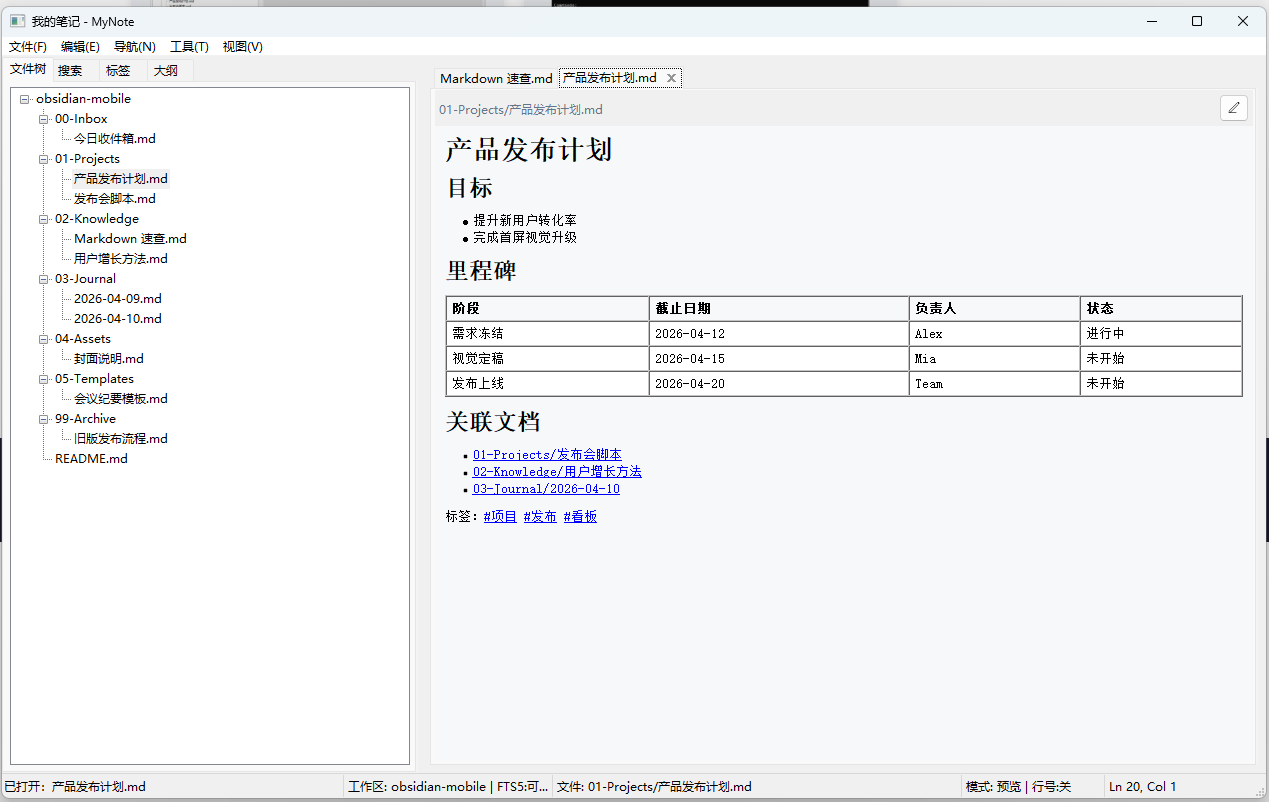This screenshot has height=802, width=1269.
Task: Switch to the 大纲 sidebar tab
Action: [x=166, y=70]
